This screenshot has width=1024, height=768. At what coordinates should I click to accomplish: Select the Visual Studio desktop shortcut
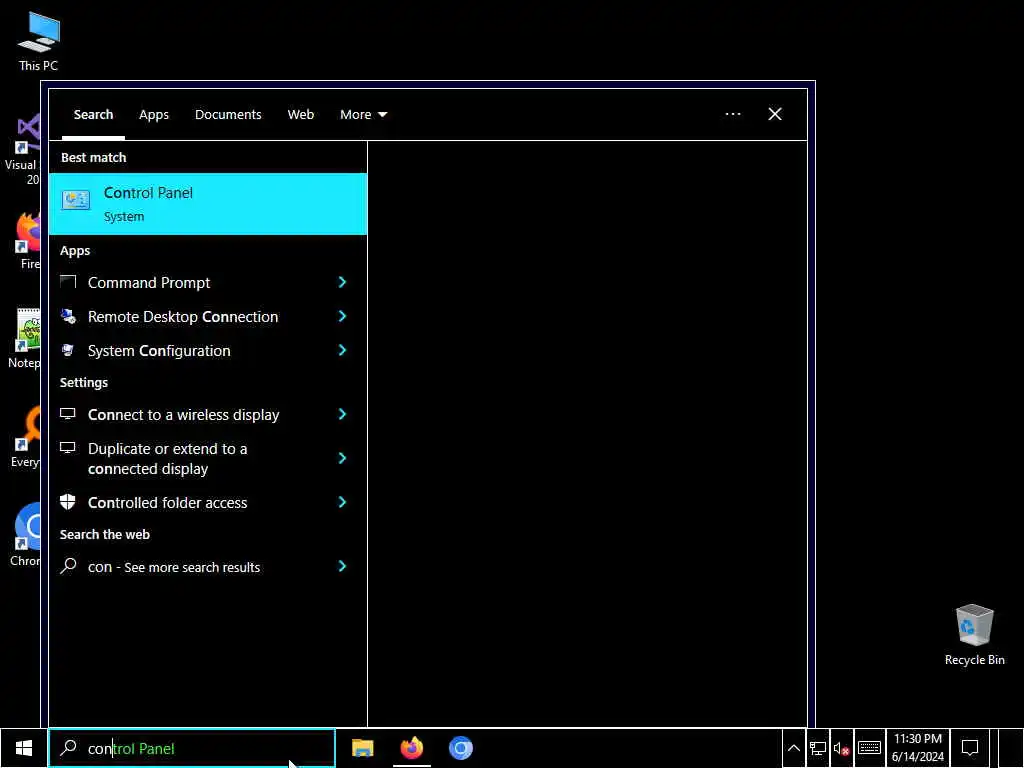point(22,149)
